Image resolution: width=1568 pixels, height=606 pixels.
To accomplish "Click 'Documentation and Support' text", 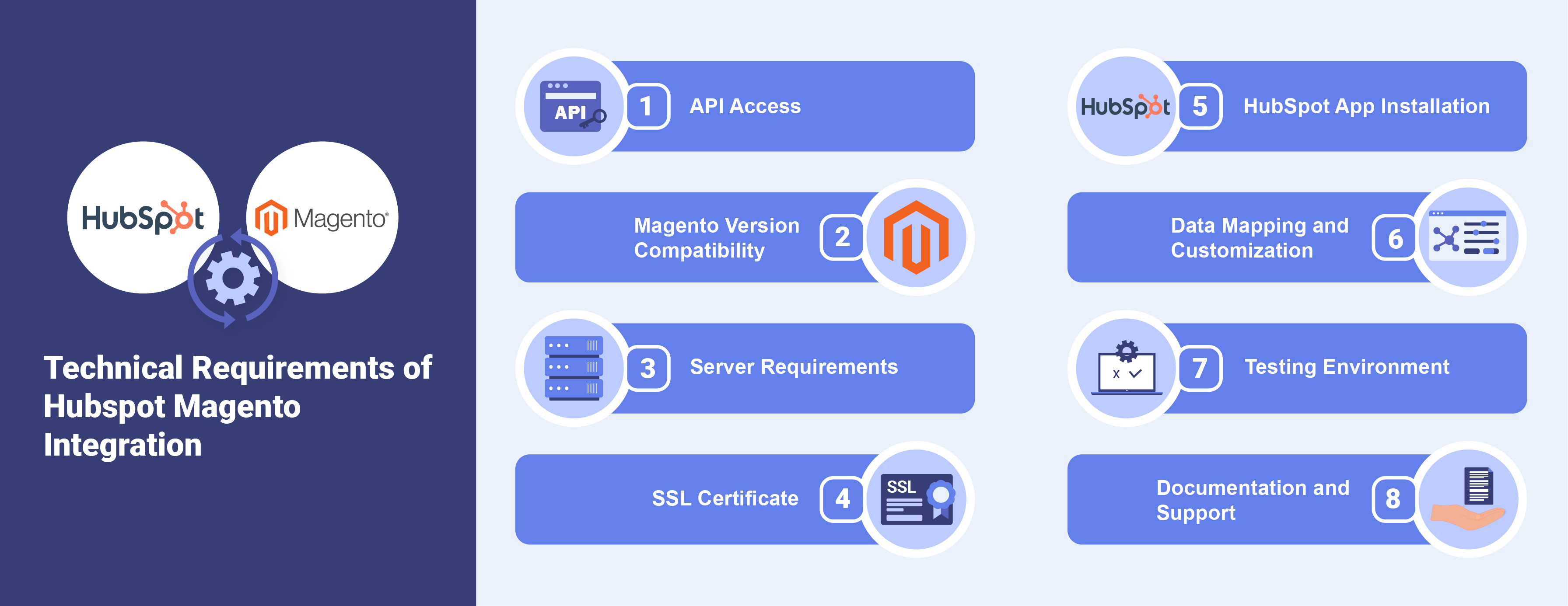I will [1253, 500].
